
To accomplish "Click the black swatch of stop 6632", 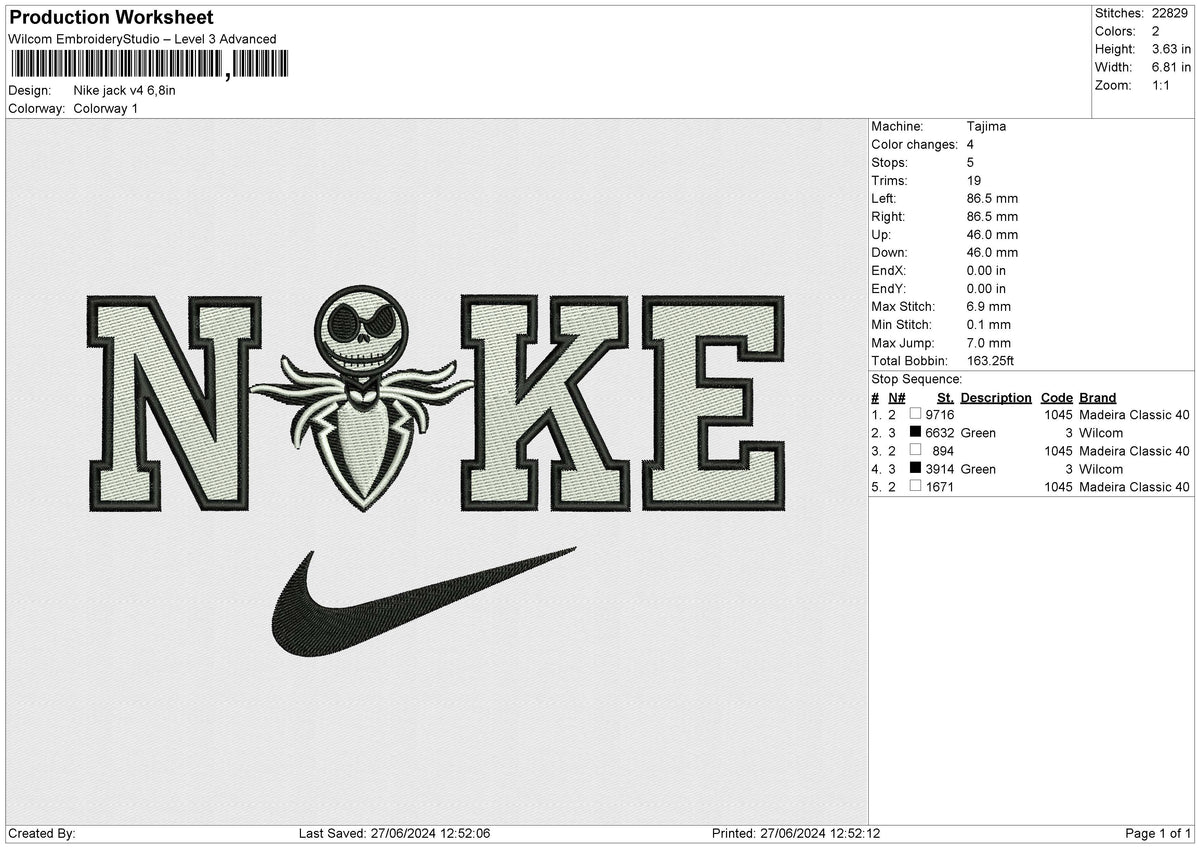I will (x=915, y=433).
